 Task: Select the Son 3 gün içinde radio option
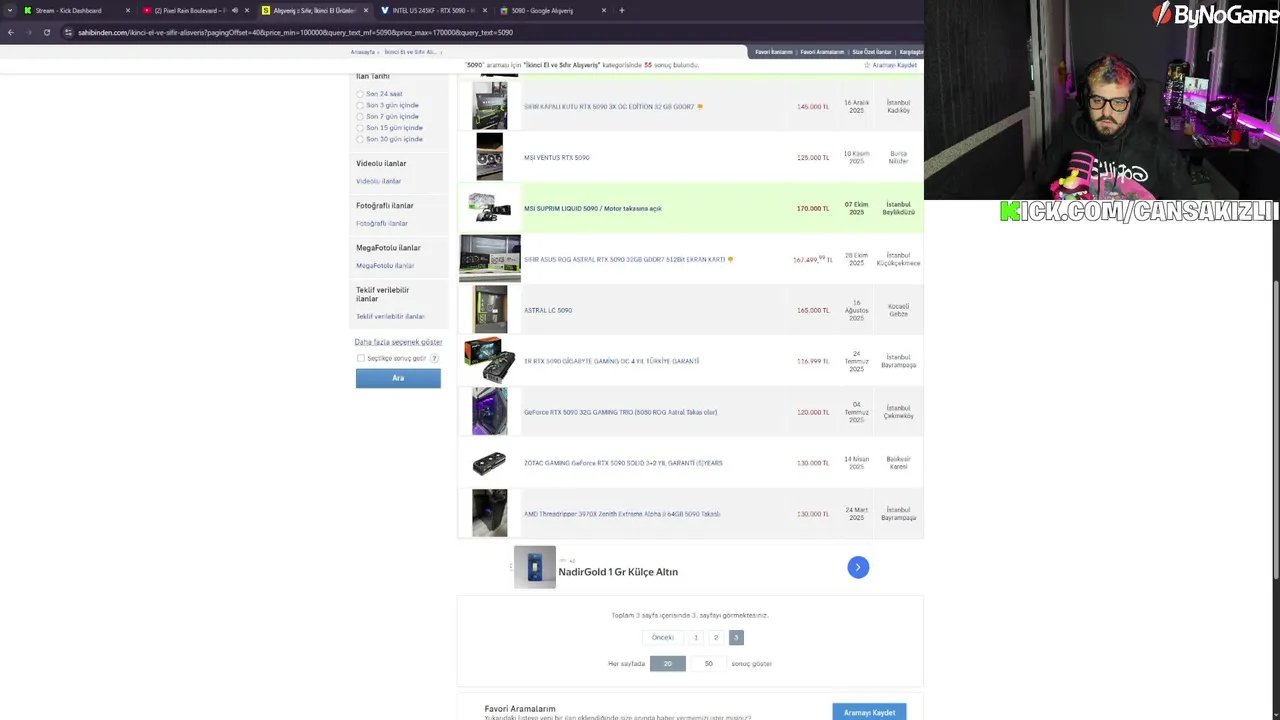click(x=360, y=105)
